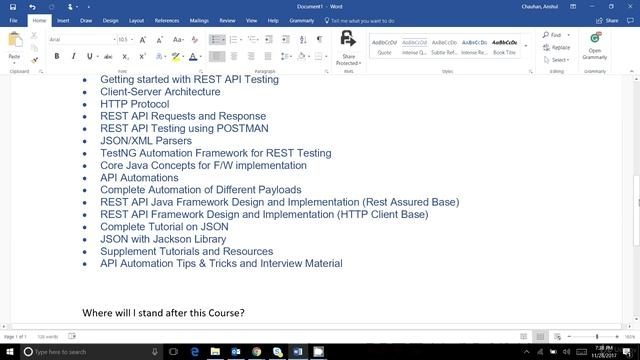Toggle subscript formatting

point(125,56)
